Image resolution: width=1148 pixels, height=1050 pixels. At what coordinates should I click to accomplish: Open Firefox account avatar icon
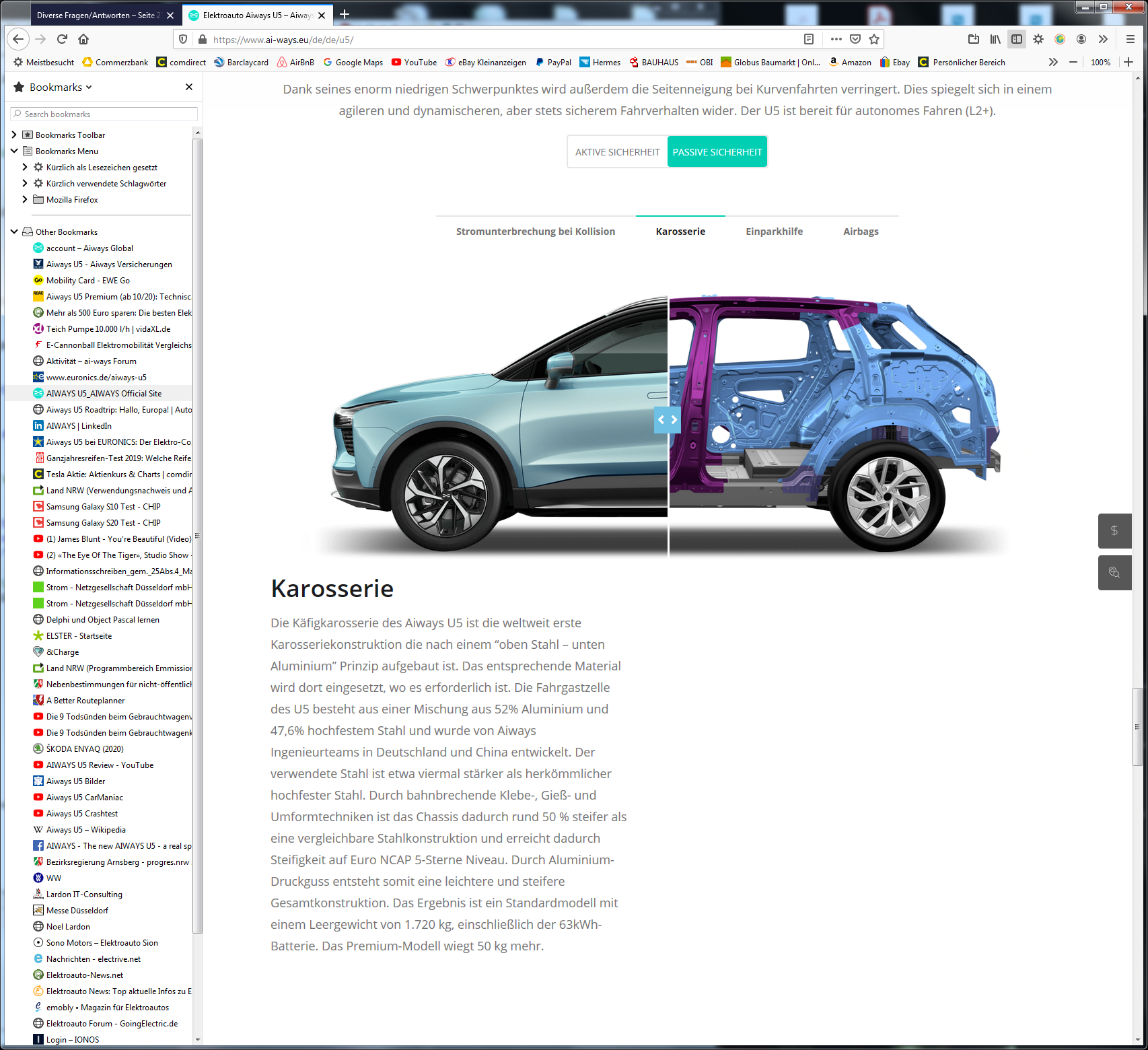(1081, 39)
